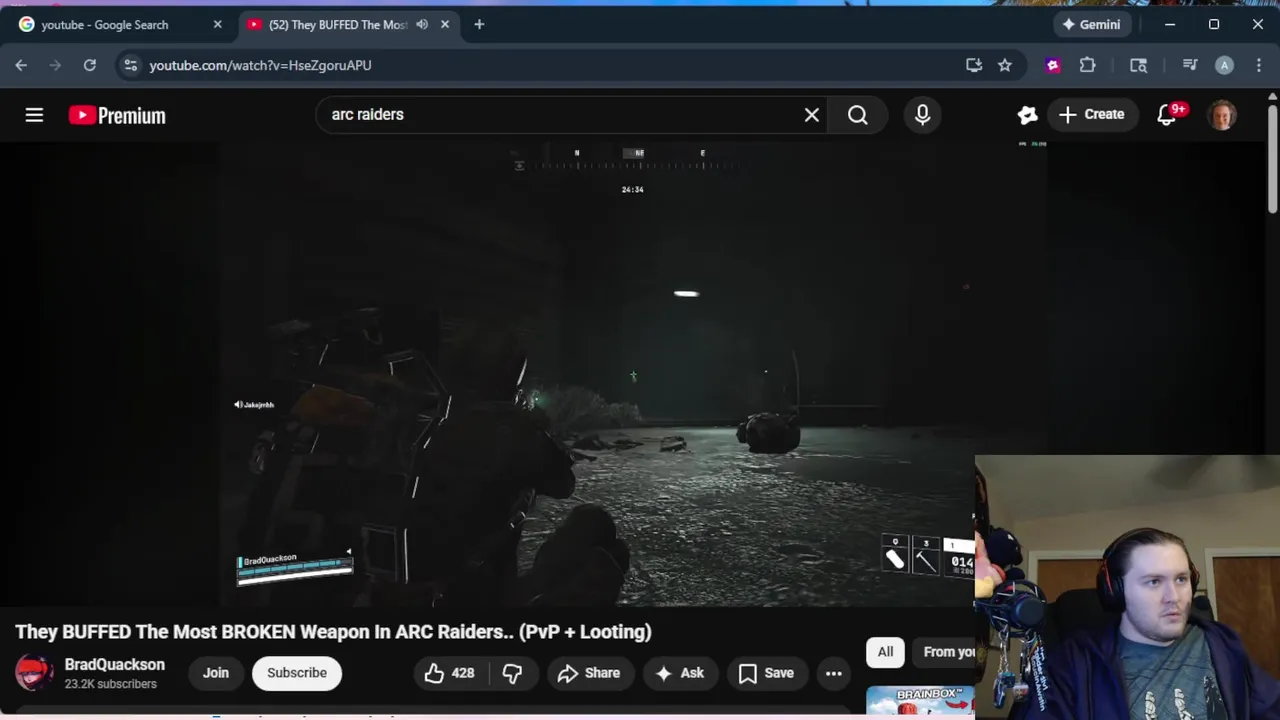Share this video
Screen dimensions: 1280x720
(590, 673)
